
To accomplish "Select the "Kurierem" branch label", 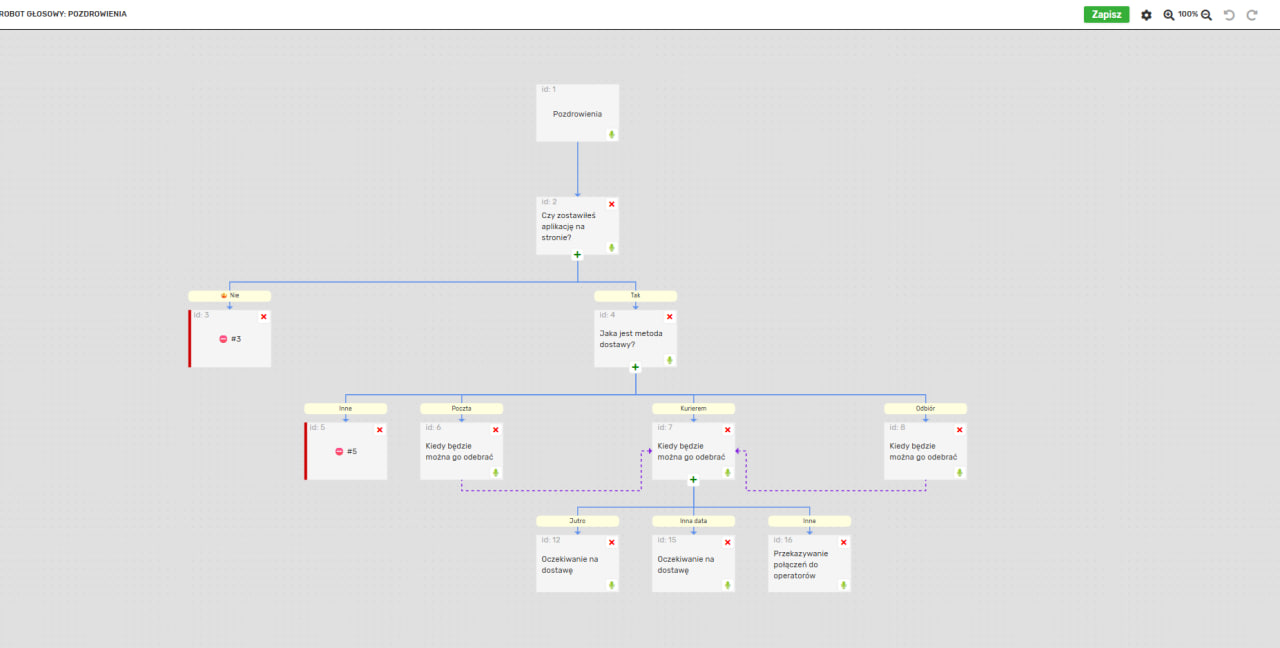I will tap(693, 408).
